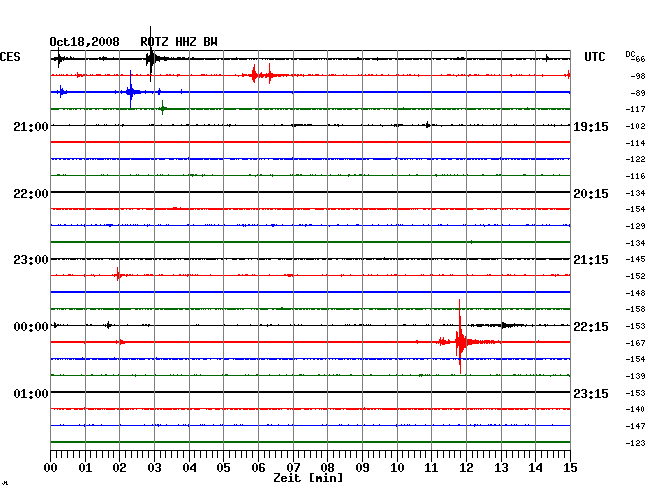Click the DC value -140
This screenshot has height=494, width=650.
pos(635,409)
